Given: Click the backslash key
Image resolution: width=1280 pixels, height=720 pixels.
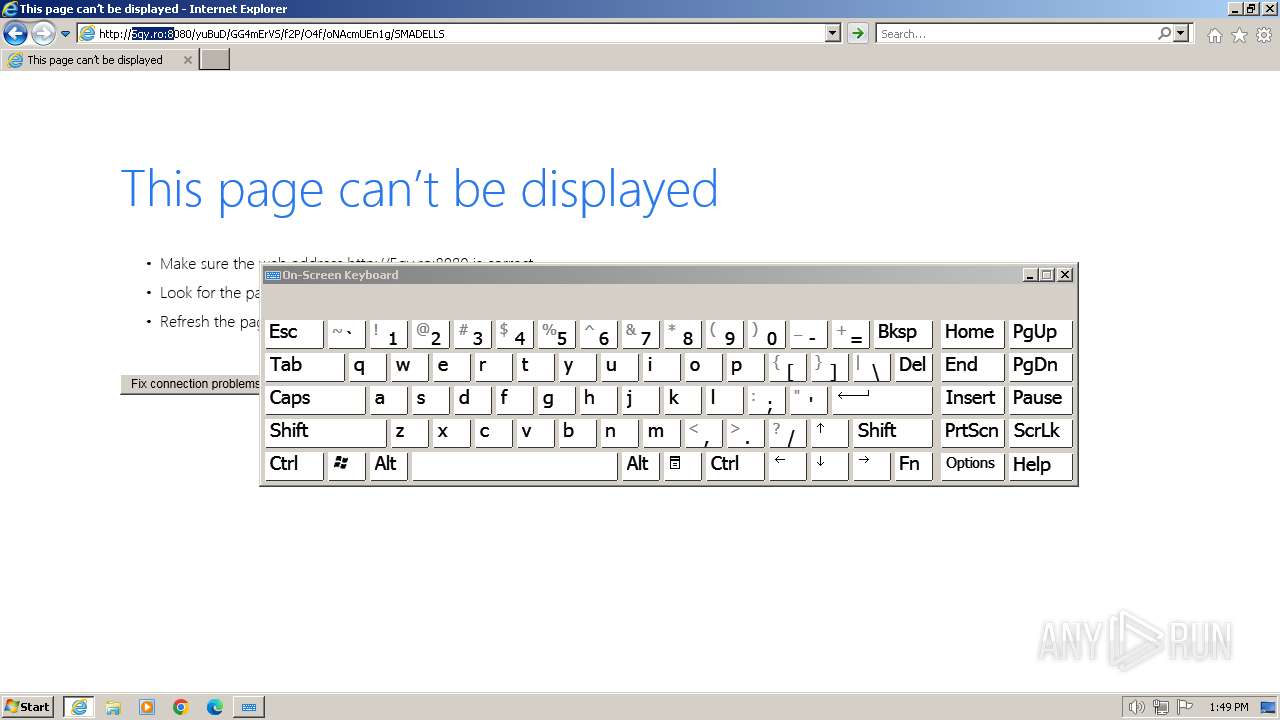Looking at the screenshot, I should (871, 366).
